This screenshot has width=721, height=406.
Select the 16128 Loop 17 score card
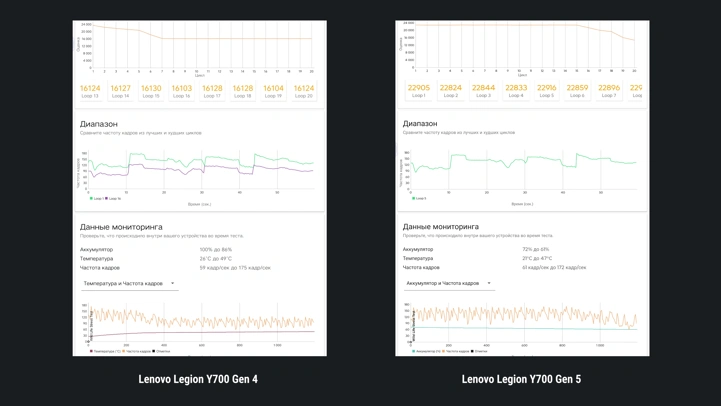click(x=212, y=91)
